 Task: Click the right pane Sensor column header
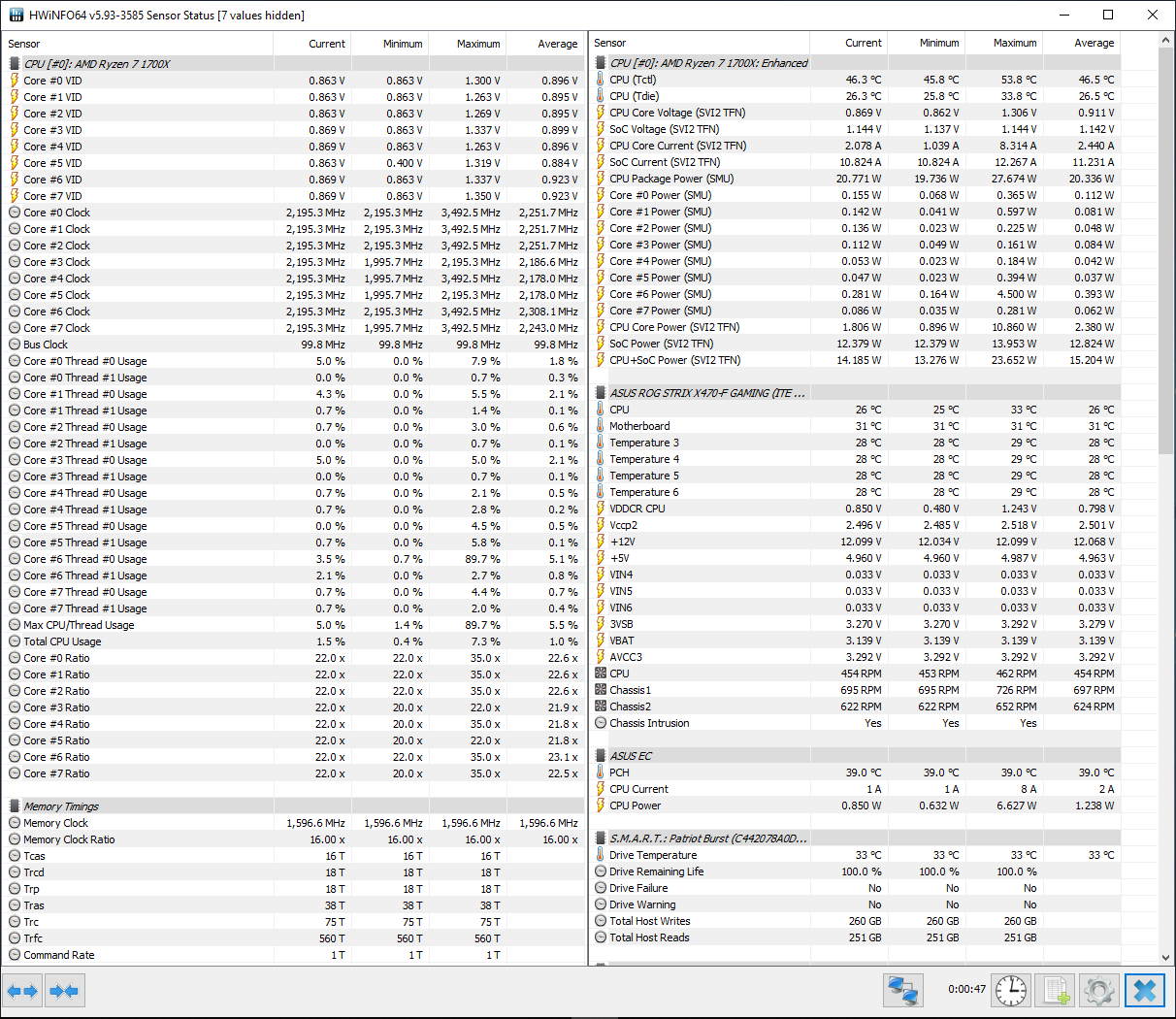pyautogui.click(x=699, y=43)
